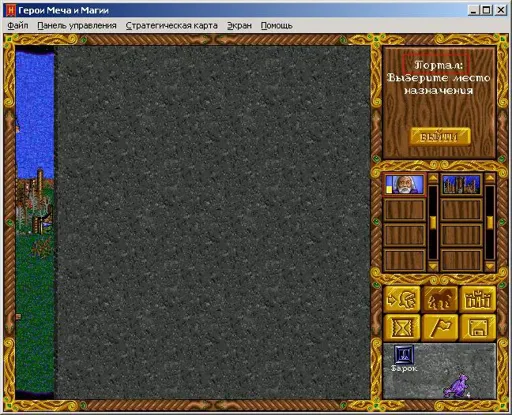Select the bearded wizard hero portrait
This screenshot has width=512, height=415.
pyautogui.click(x=404, y=184)
